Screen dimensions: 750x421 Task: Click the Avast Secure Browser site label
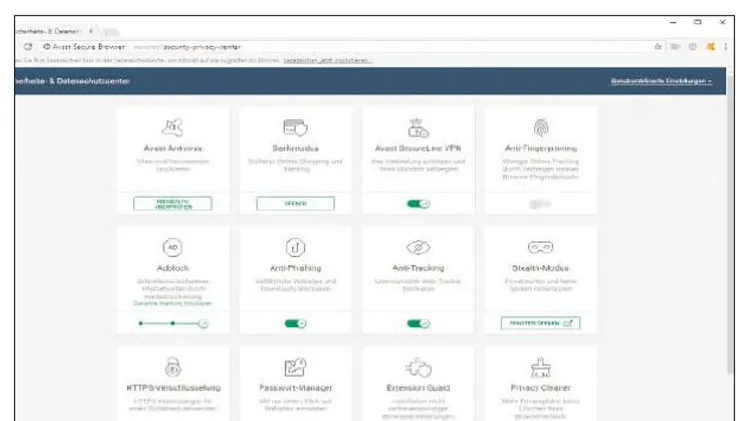(84, 47)
